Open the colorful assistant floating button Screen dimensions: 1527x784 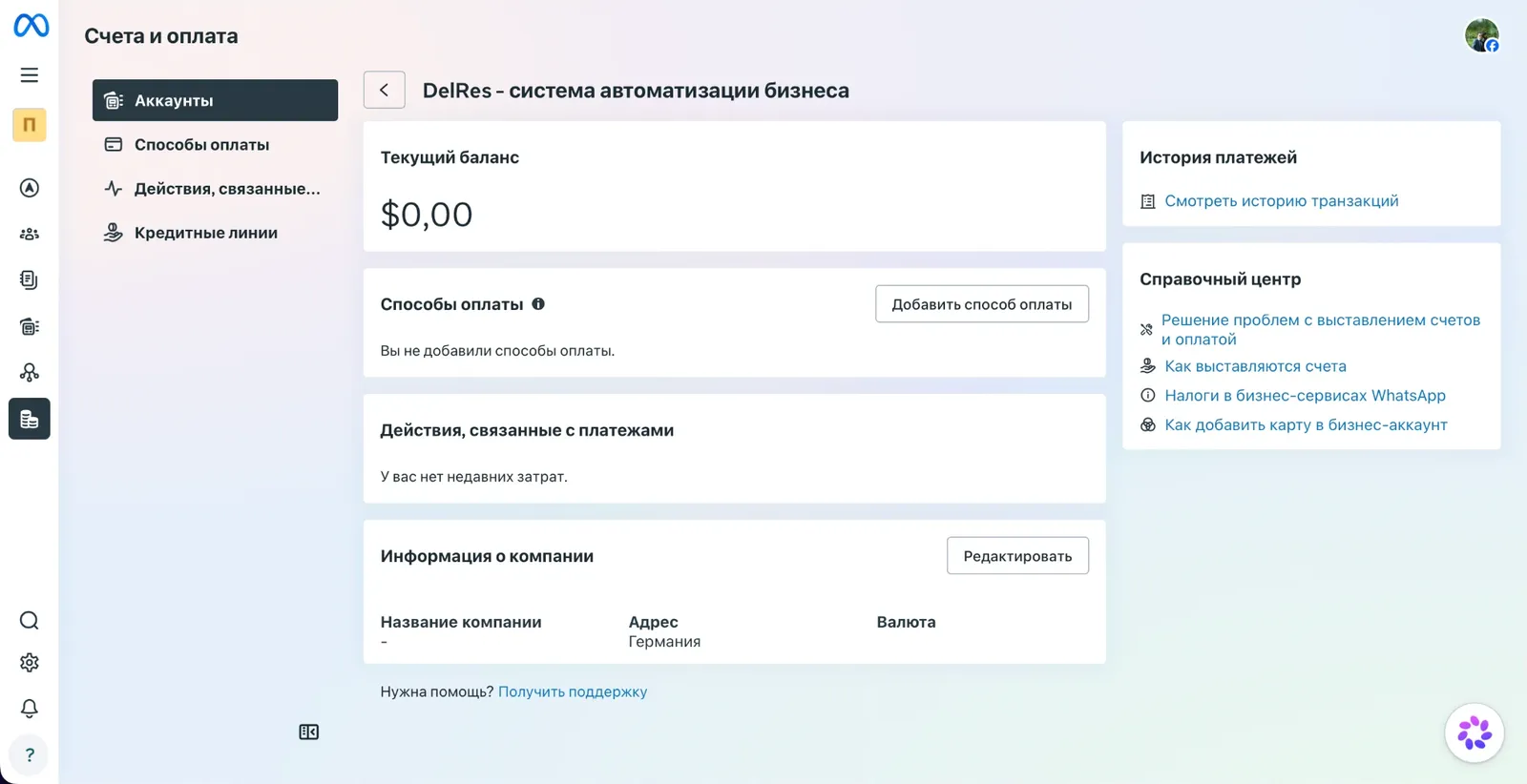1475,732
